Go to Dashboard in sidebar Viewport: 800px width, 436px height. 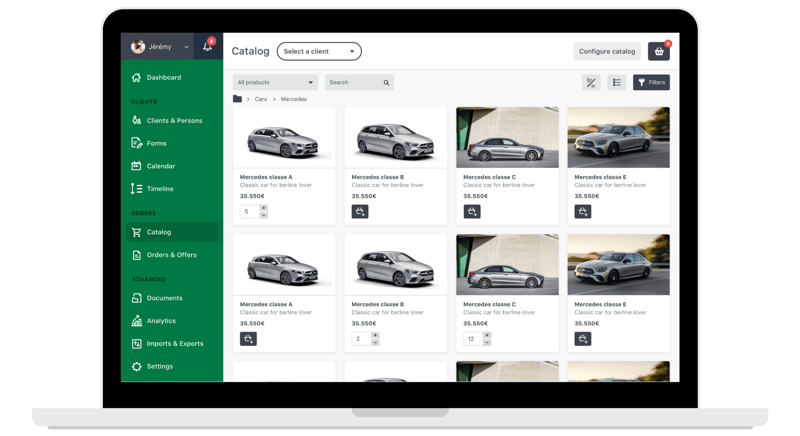coord(163,77)
